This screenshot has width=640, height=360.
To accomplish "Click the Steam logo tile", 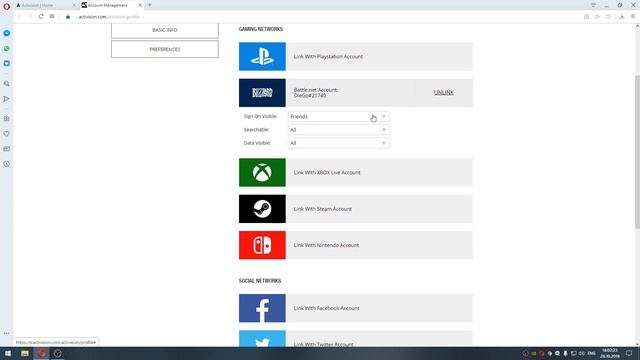I will coord(262,209).
